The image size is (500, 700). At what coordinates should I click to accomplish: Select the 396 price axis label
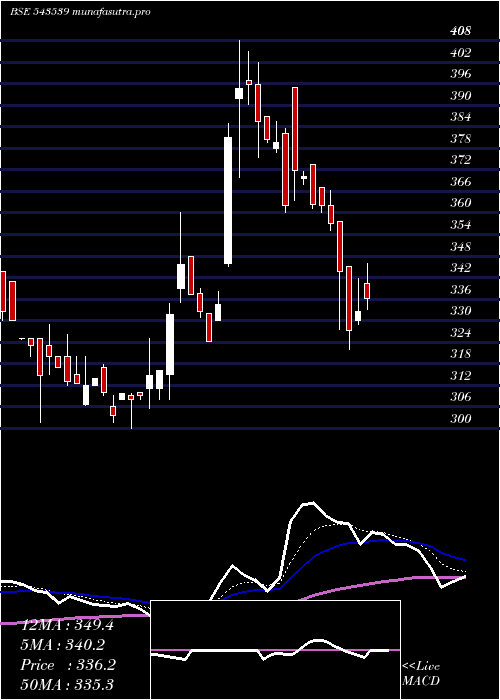(461, 74)
